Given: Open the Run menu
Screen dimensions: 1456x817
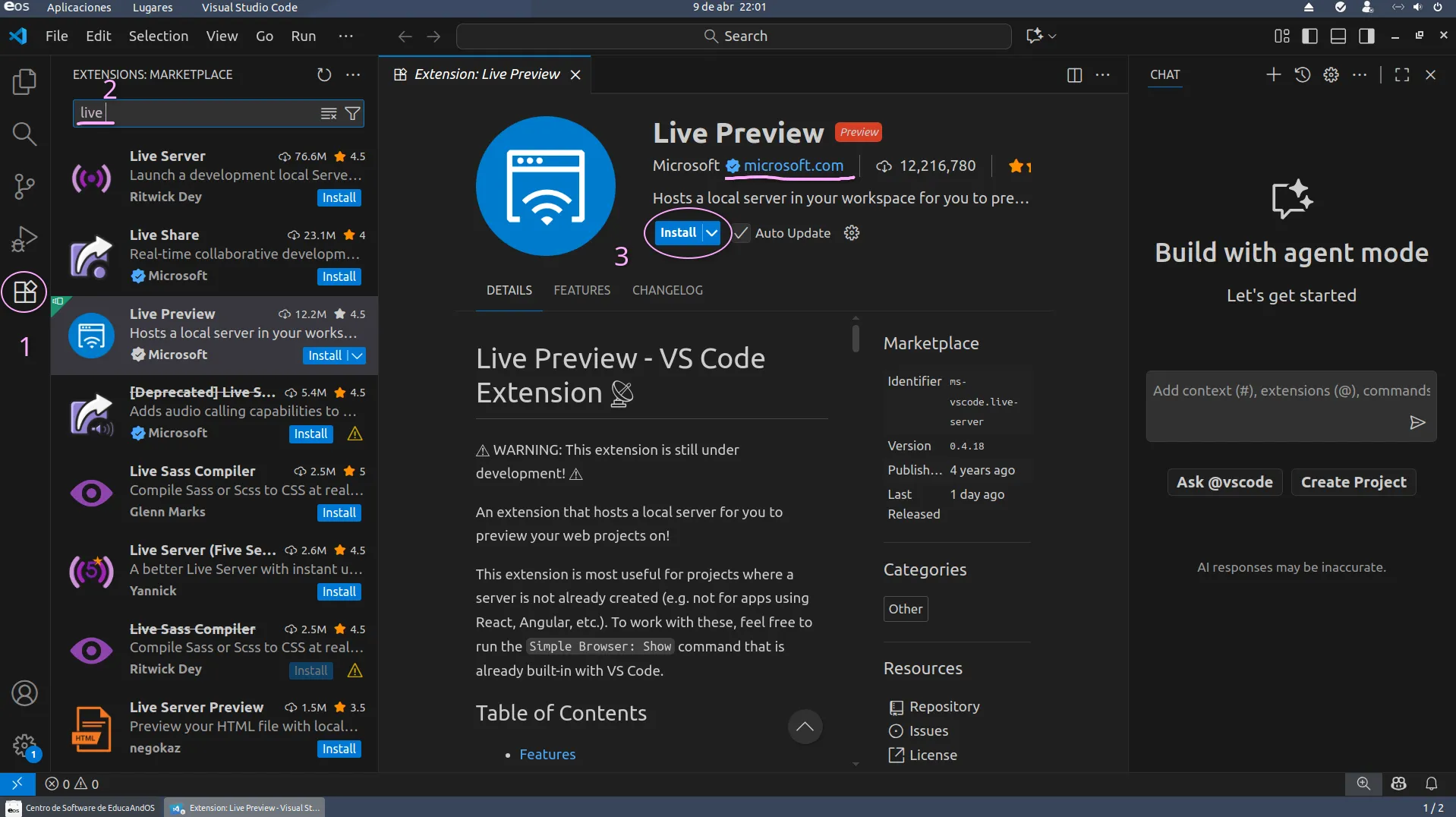Looking at the screenshot, I should [x=303, y=36].
